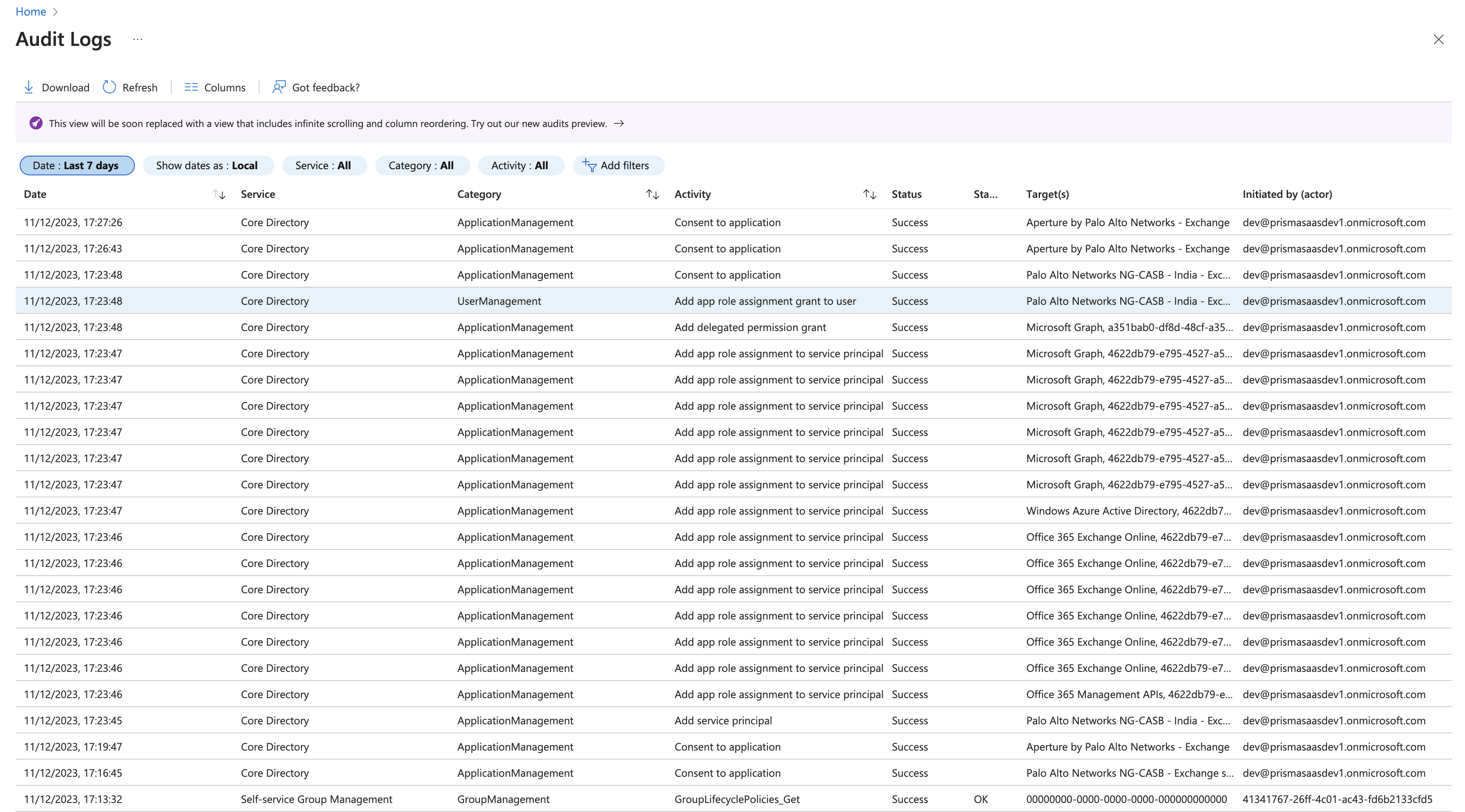This screenshot has width=1465, height=812.
Task: Go to Home breadcrumb link
Action: 31,11
